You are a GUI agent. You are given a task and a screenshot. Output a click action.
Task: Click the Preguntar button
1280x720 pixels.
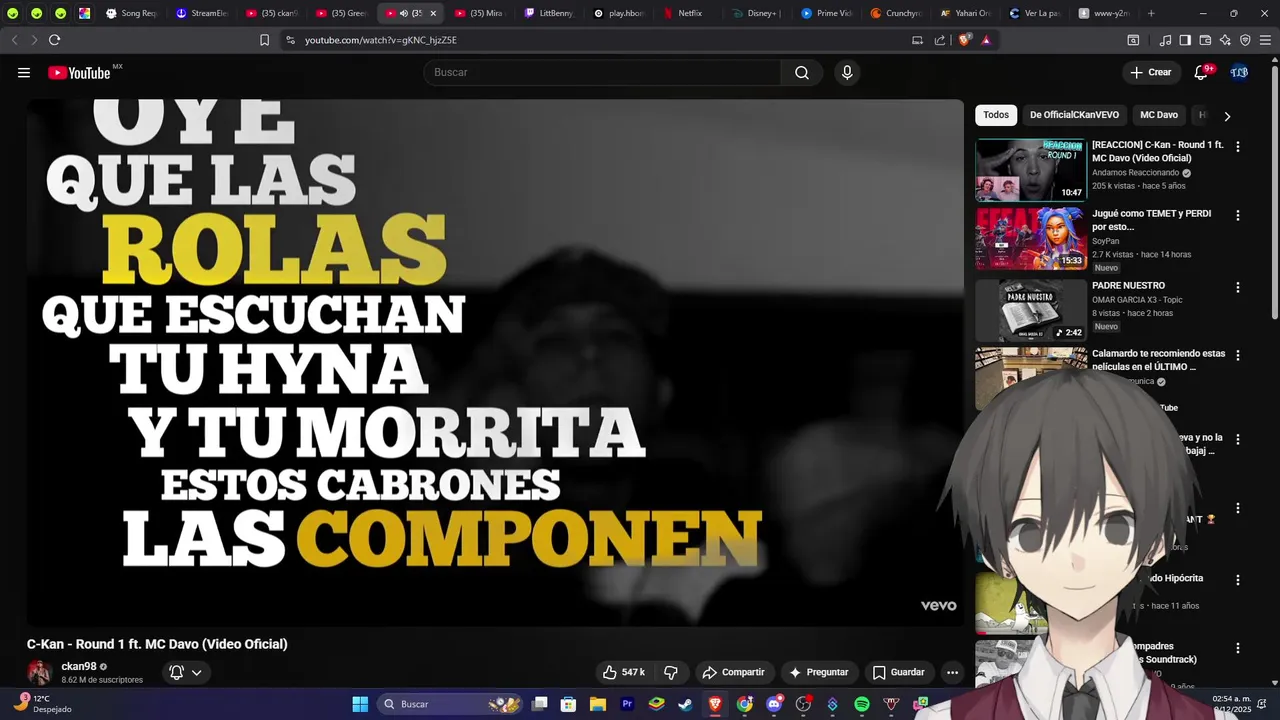(x=818, y=672)
